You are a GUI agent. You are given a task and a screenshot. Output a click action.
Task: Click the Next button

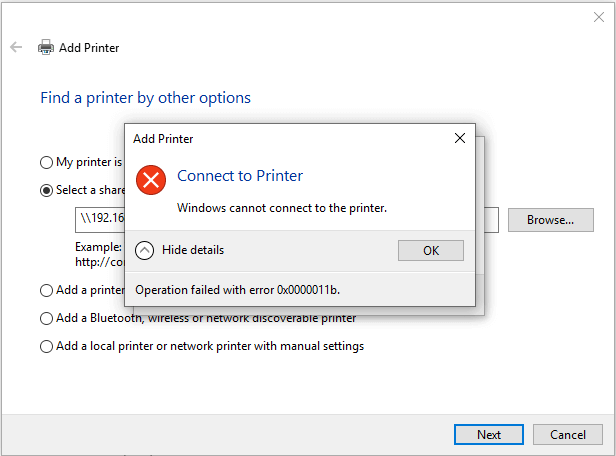488,435
